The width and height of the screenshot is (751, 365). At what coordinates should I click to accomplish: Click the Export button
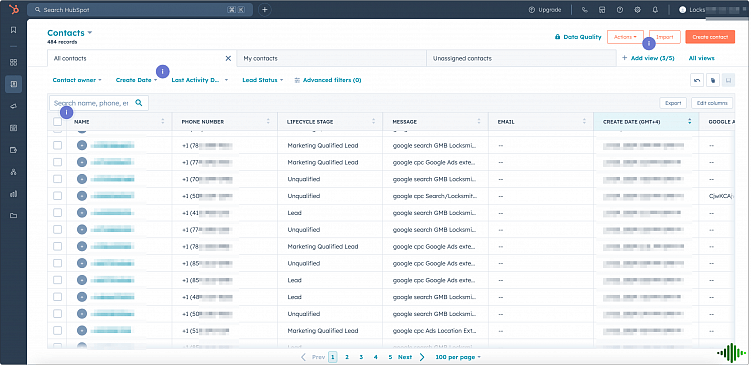click(x=673, y=103)
